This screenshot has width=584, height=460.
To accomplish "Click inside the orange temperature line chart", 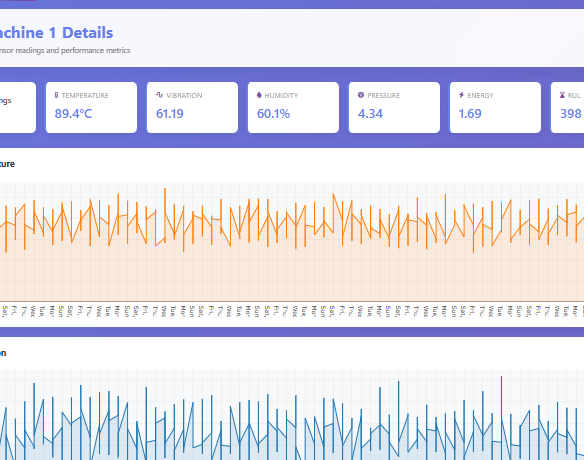I will pyautogui.click(x=292, y=242).
